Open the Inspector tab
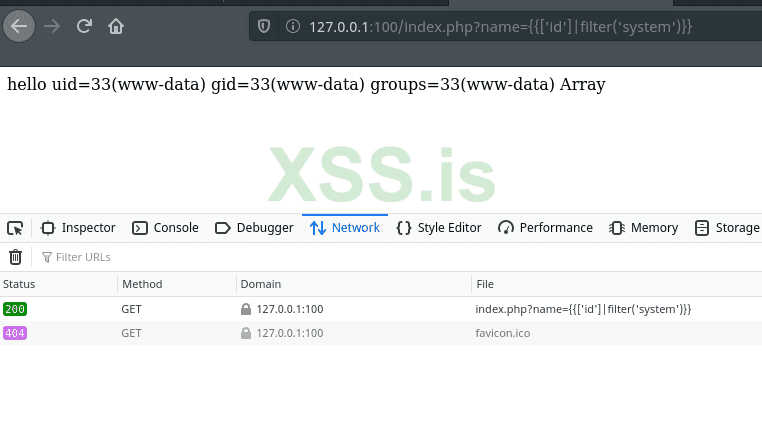 tap(78, 228)
